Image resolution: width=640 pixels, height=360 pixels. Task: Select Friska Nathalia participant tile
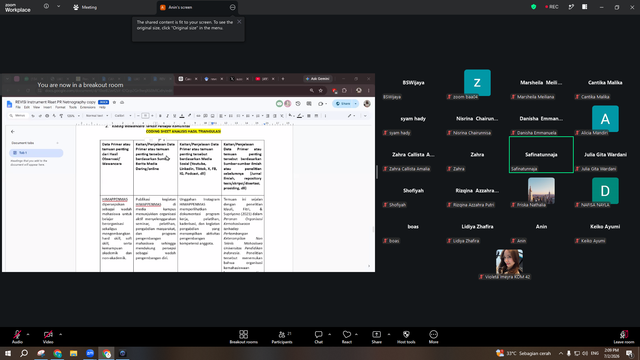[541, 191]
